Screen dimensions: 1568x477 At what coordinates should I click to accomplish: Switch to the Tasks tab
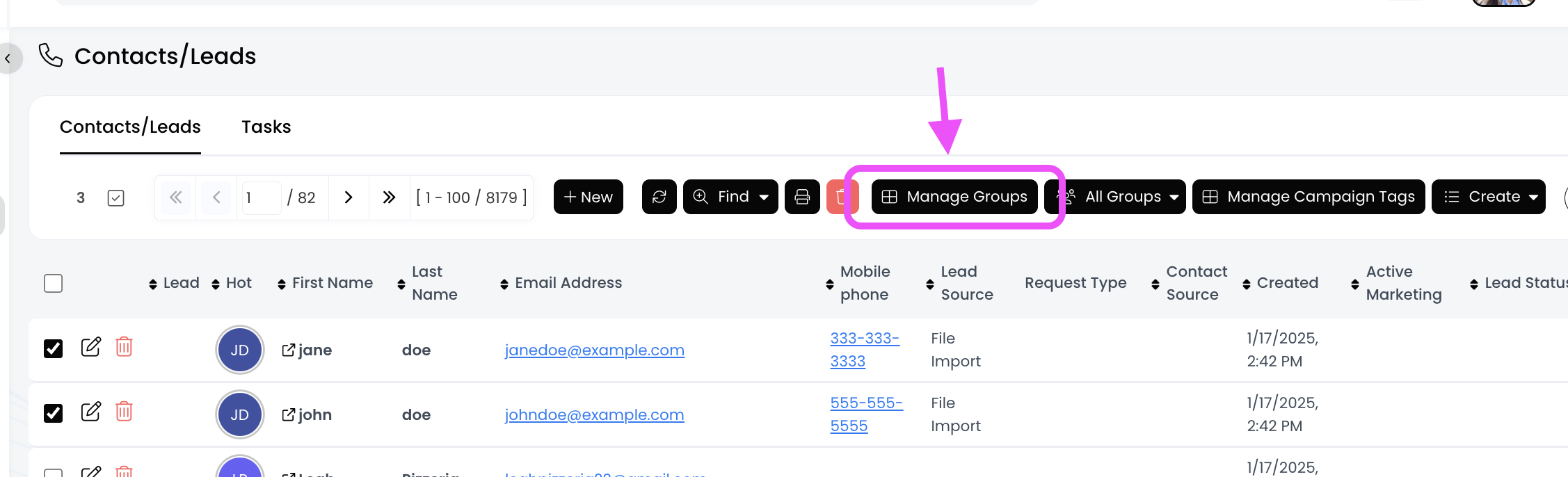[266, 127]
